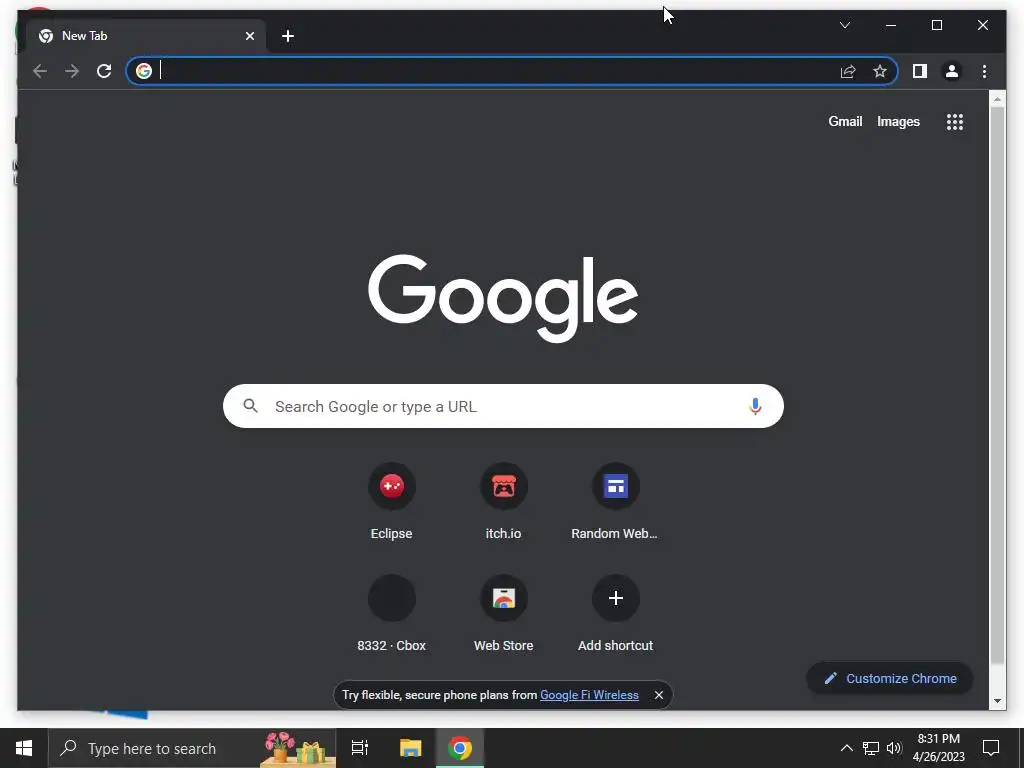The width and height of the screenshot is (1024, 768).
Task: Click the scrollbar up arrow
Action: (x=997, y=99)
